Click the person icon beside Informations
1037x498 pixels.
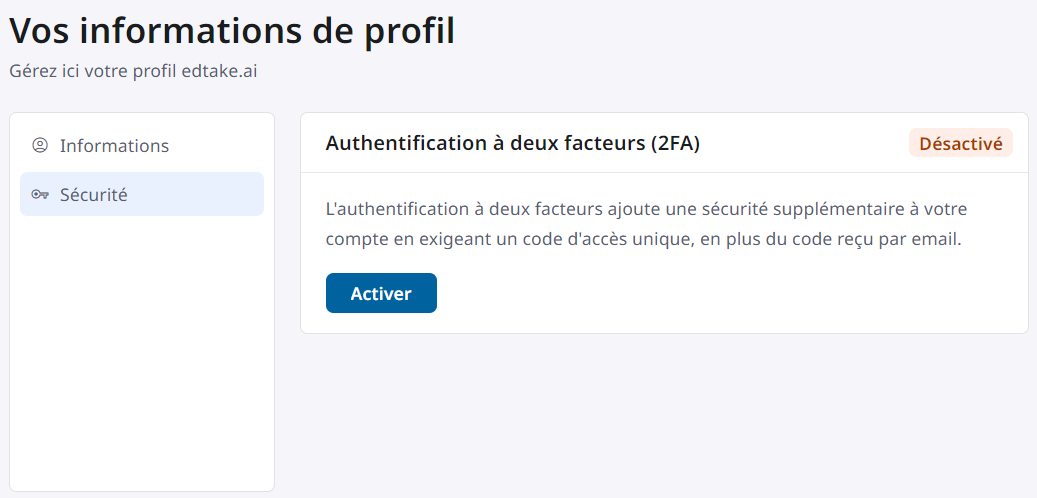pos(40,145)
